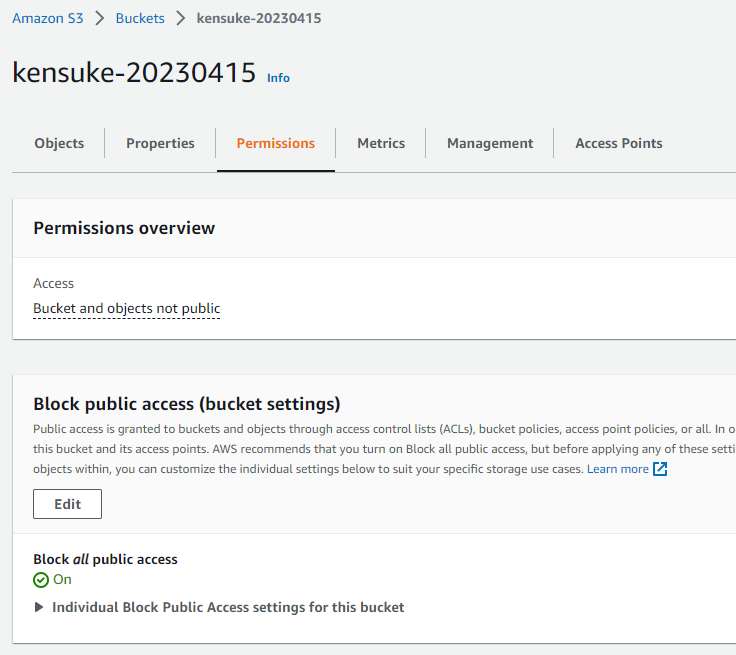Open the Learn more link
The width and height of the screenshot is (736, 655).
coord(618,469)
